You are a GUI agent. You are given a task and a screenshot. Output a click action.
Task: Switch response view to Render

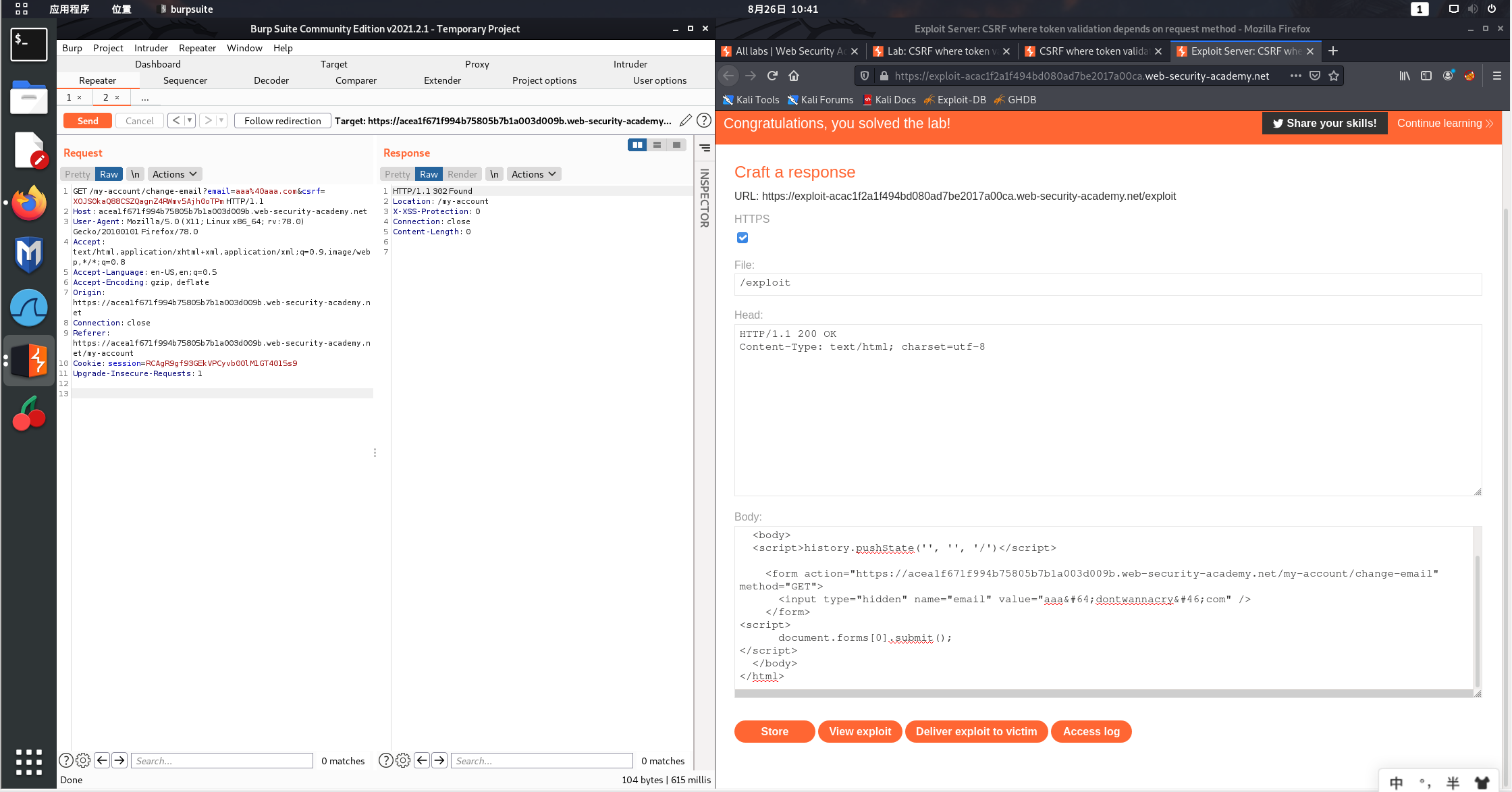click(462, 174)
